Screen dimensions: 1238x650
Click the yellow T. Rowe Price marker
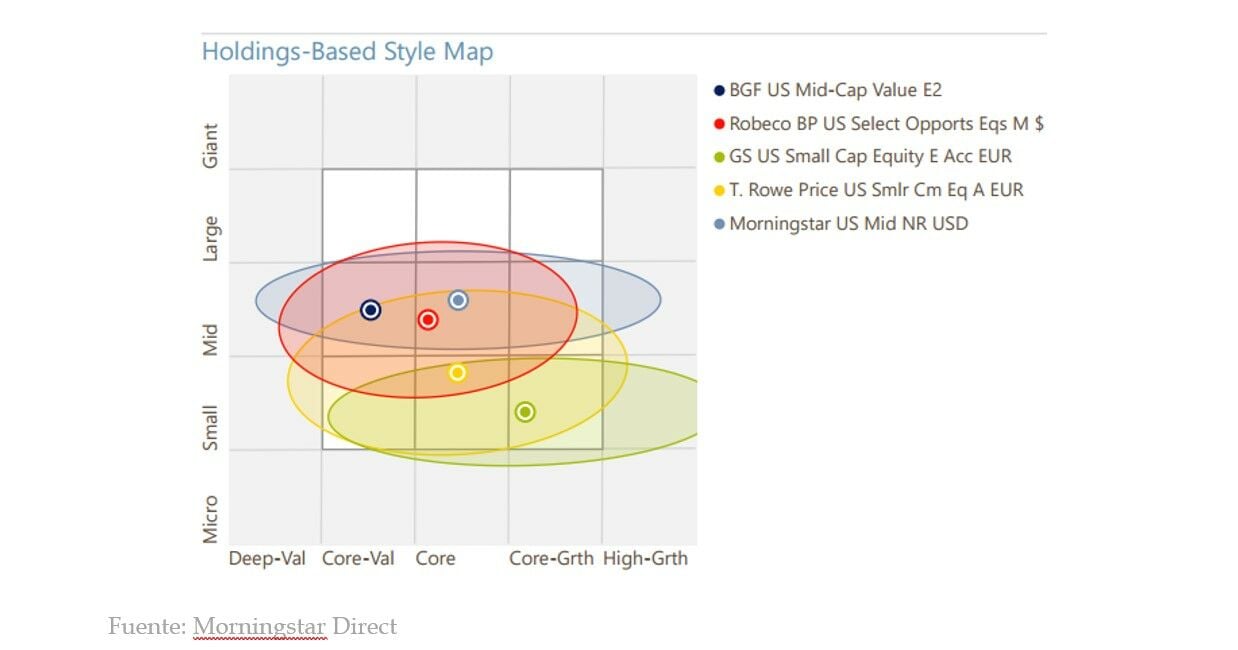pyautogui.click(x=457, y=372)
